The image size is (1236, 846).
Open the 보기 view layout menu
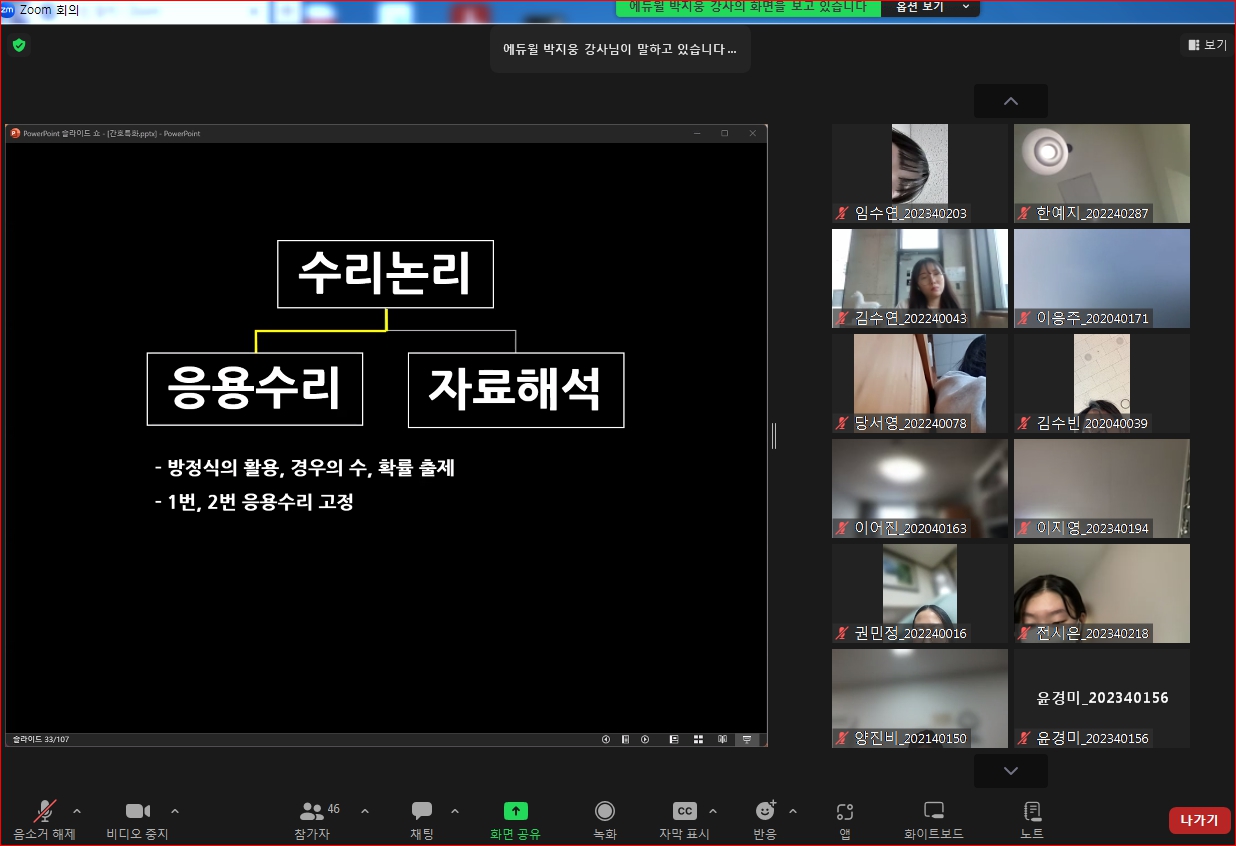click(x=1207, y=45)
